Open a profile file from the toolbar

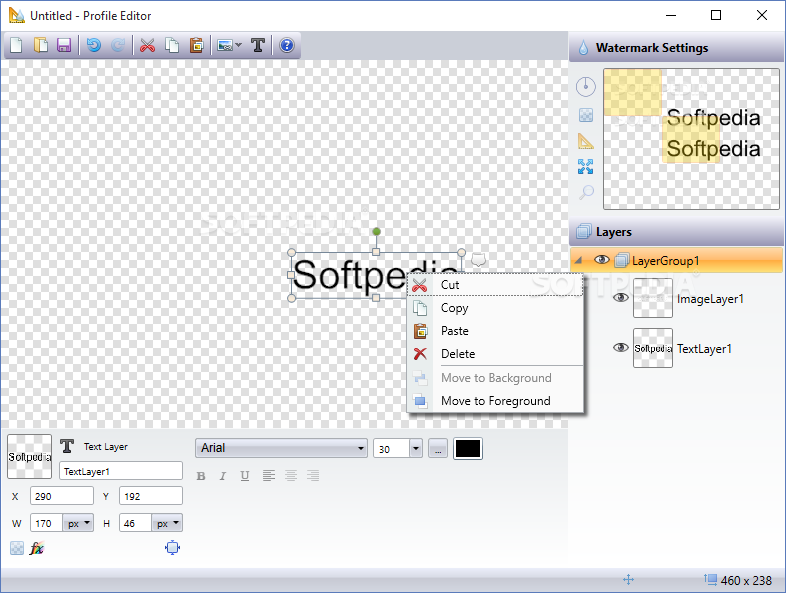(41, 46)
